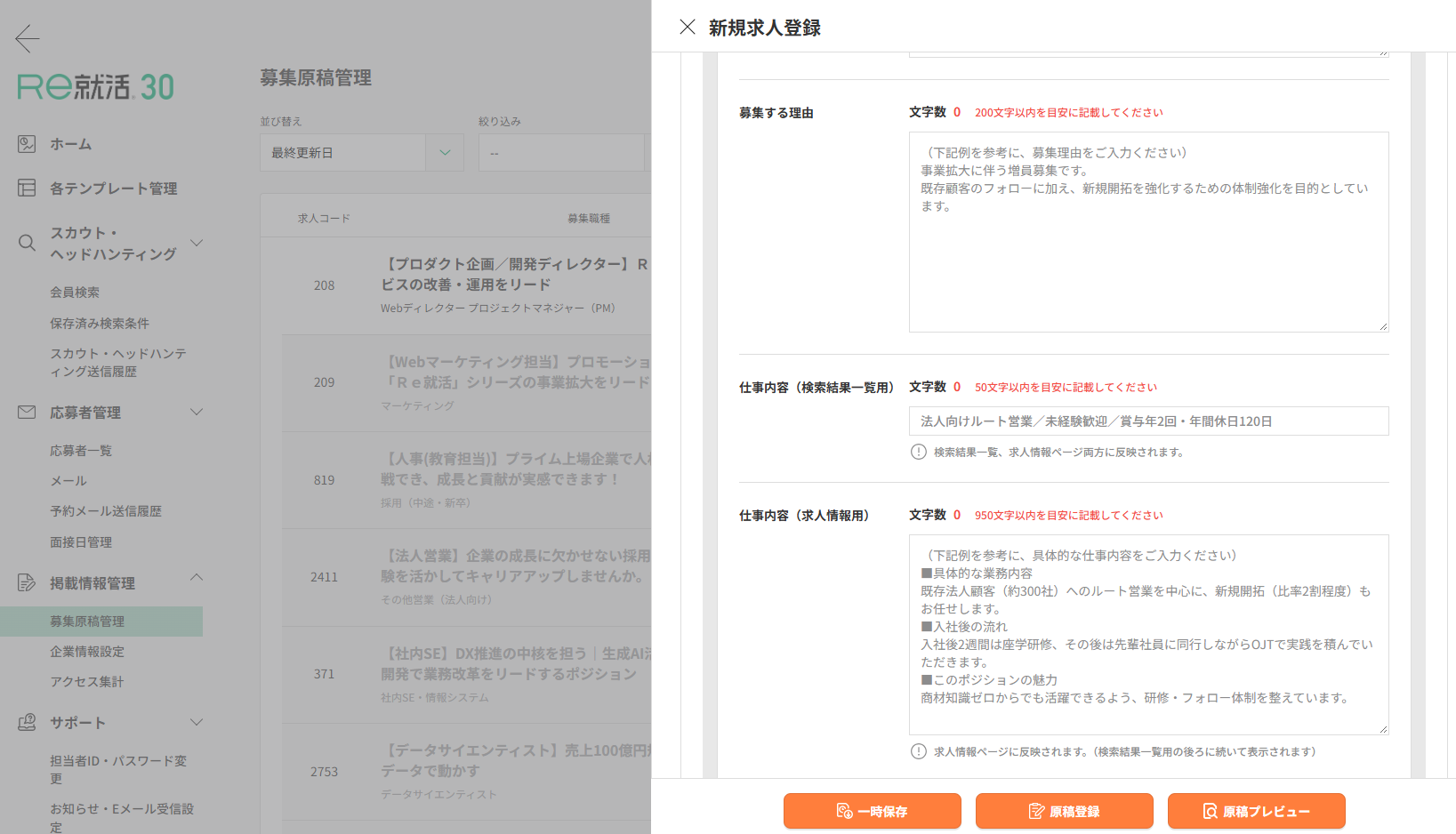Open 応募者一覧 in the sidebar
1456x834 pixels.
pos(81,450)
